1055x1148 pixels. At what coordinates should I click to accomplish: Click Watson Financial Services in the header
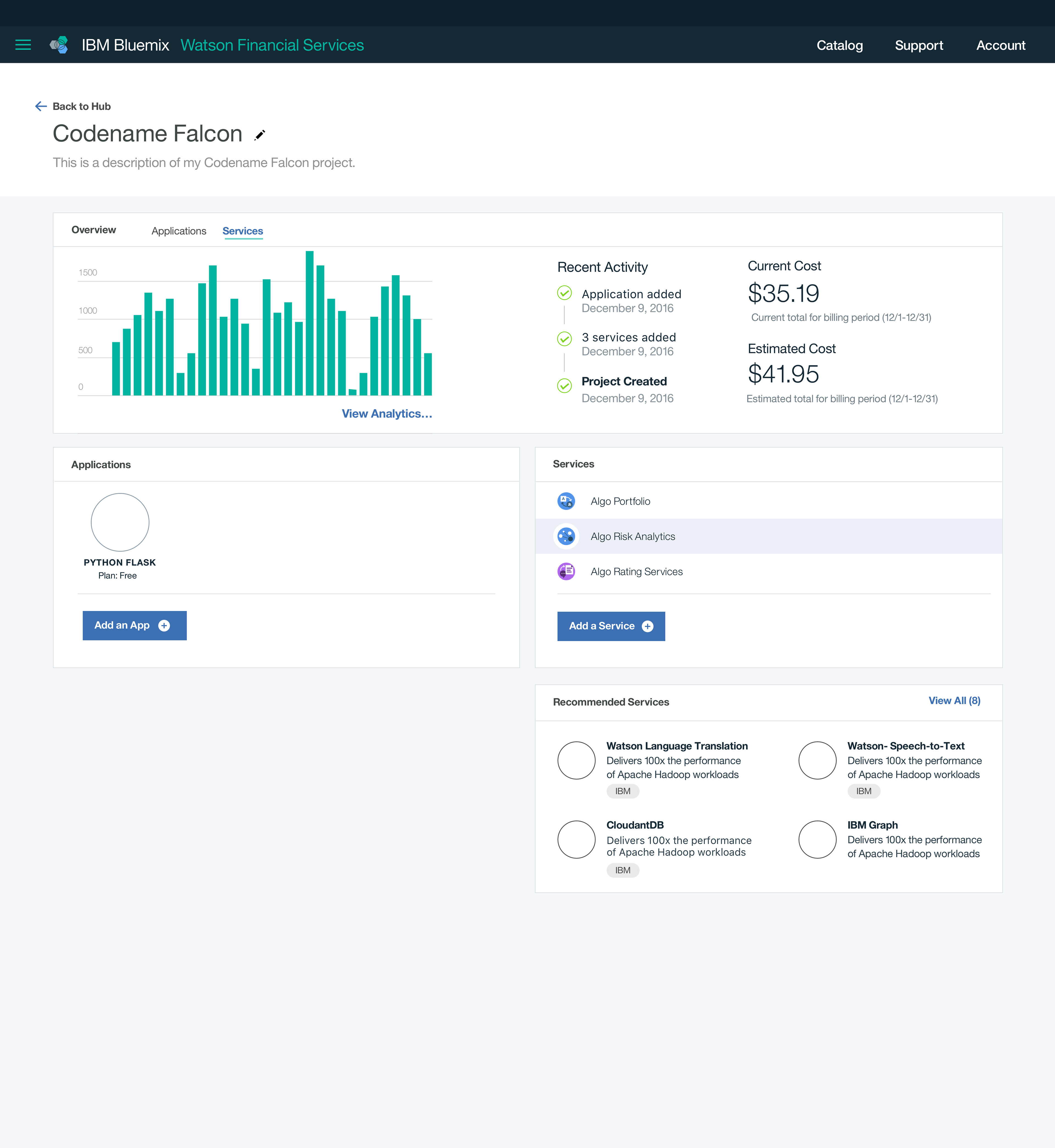(272, 45)
